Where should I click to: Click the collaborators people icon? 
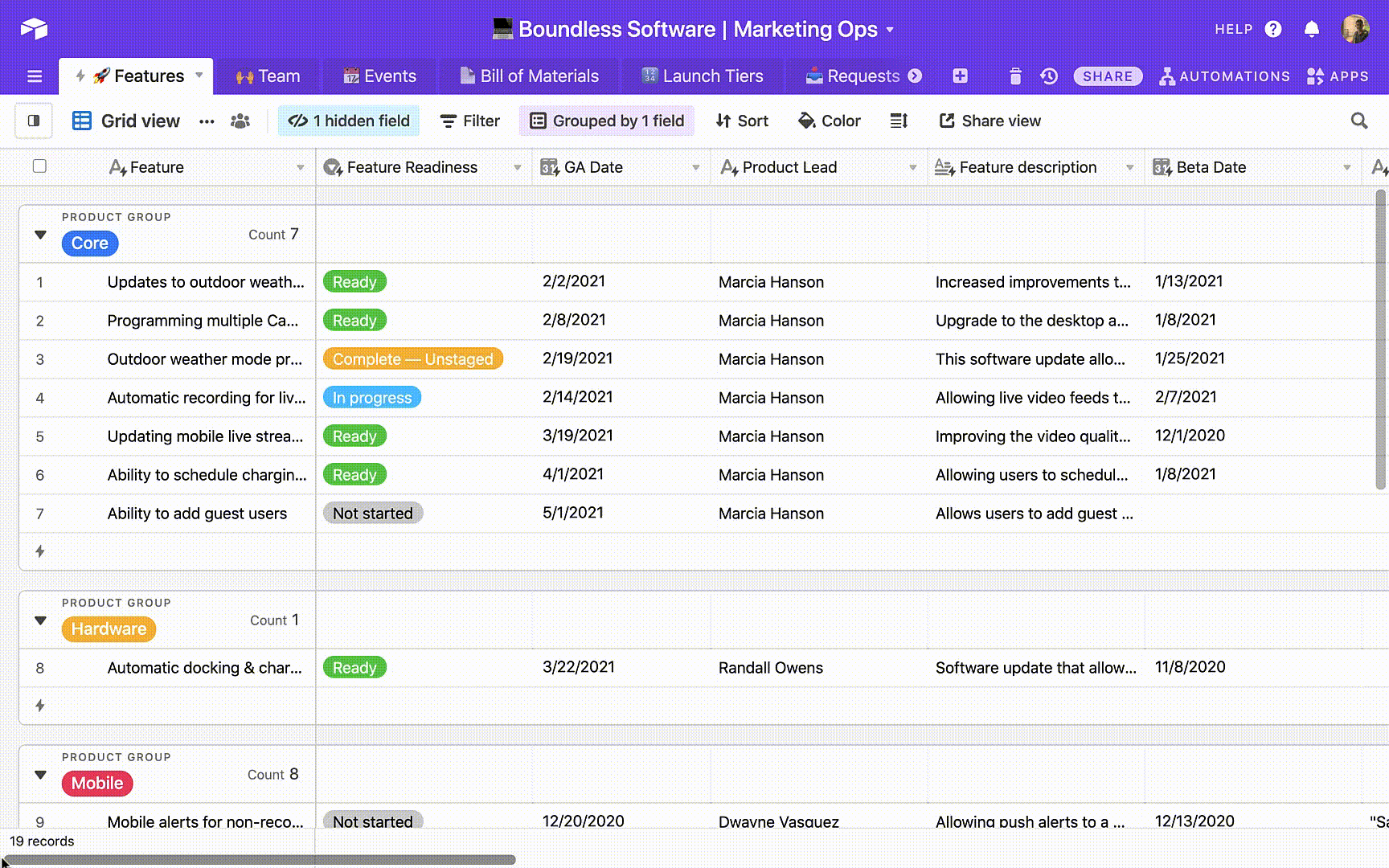tap(240, 121)
